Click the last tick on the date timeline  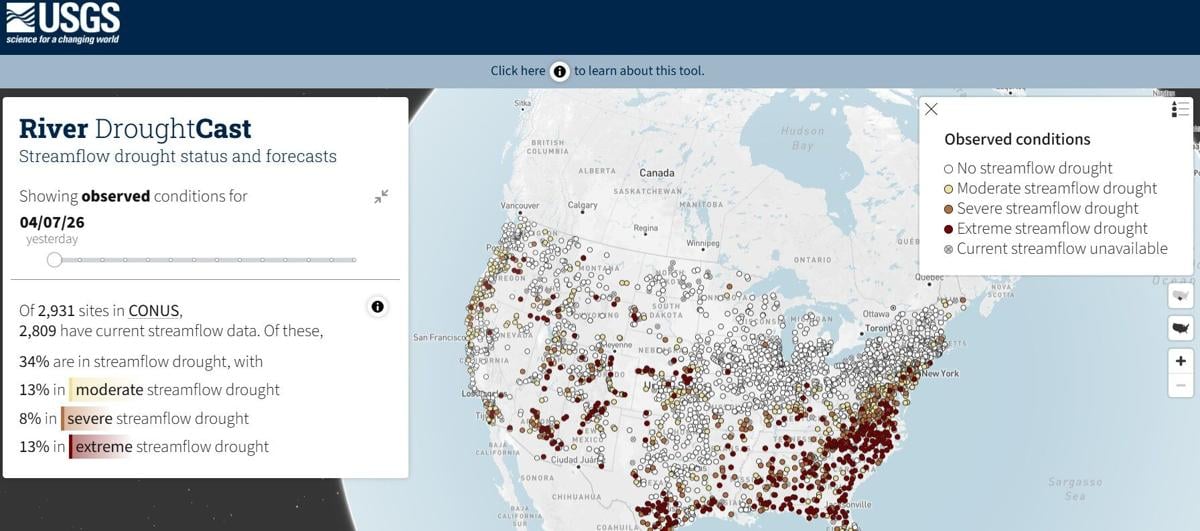[352, 260]
